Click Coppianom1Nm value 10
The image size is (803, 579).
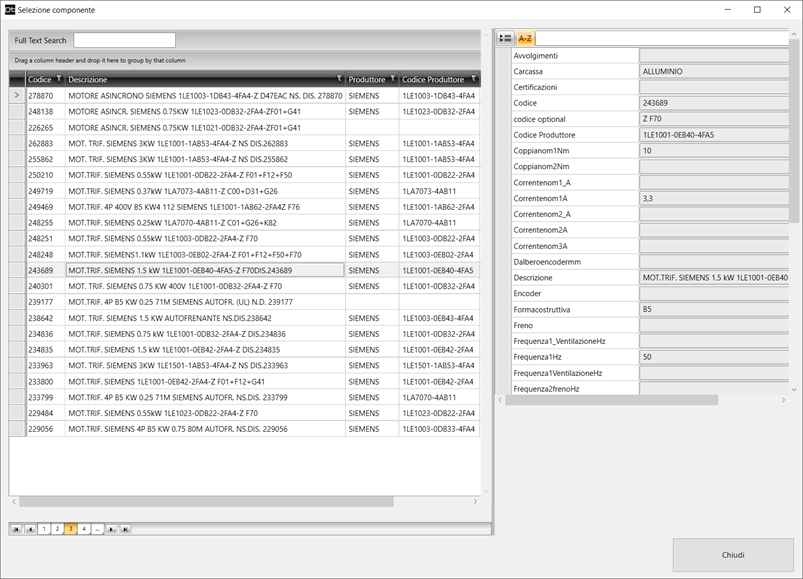(714, 151)
